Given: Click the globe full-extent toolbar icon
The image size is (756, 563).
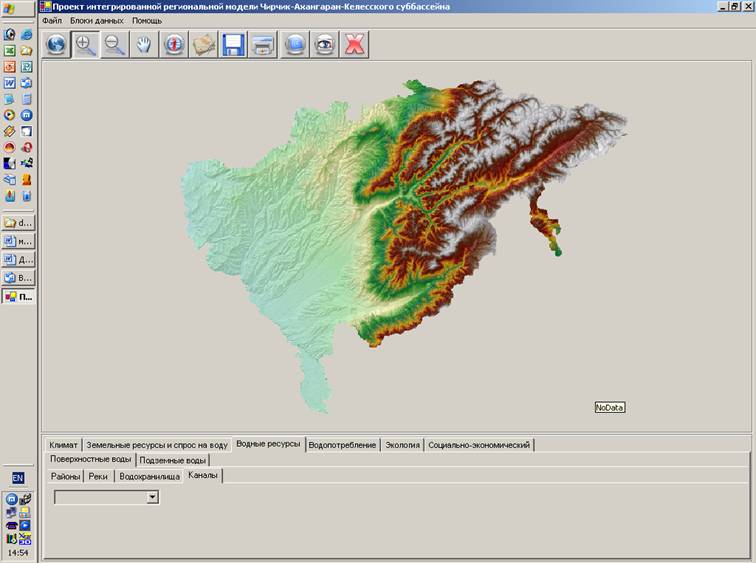Looking at the screenshot, I should (x=57, y=45).
